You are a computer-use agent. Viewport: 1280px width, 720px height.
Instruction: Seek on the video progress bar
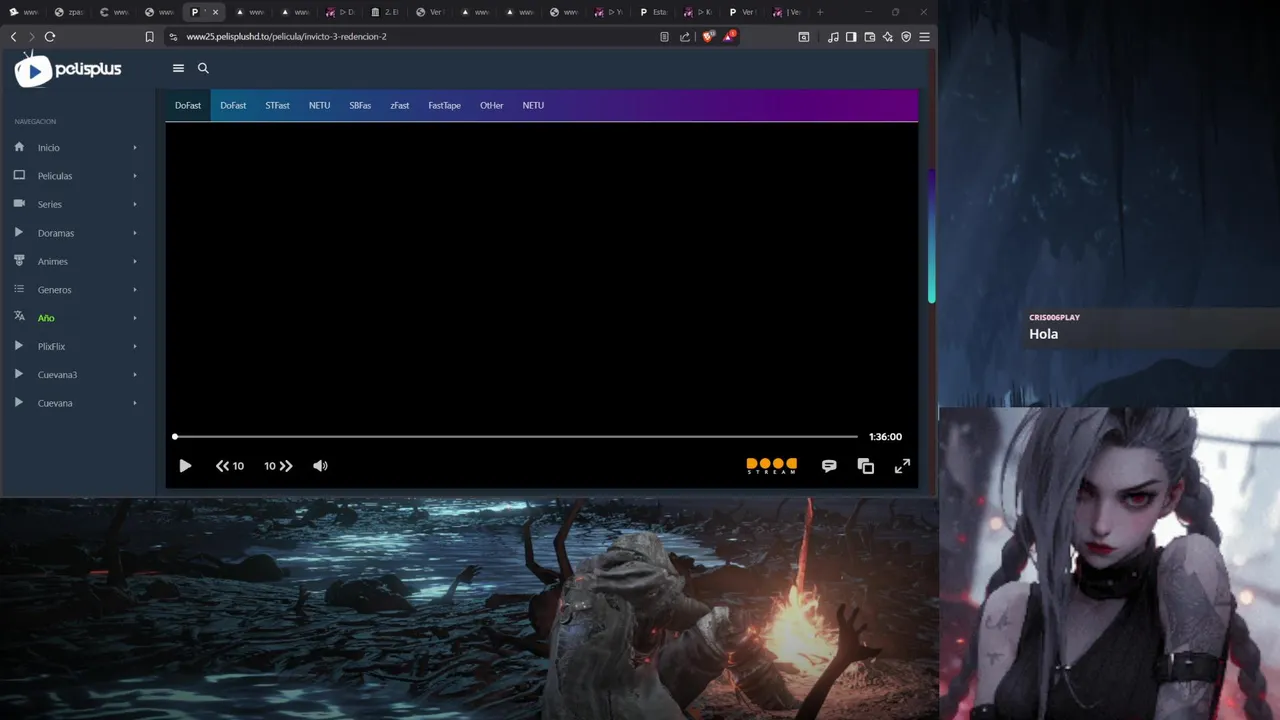click(x=515, y=437)
